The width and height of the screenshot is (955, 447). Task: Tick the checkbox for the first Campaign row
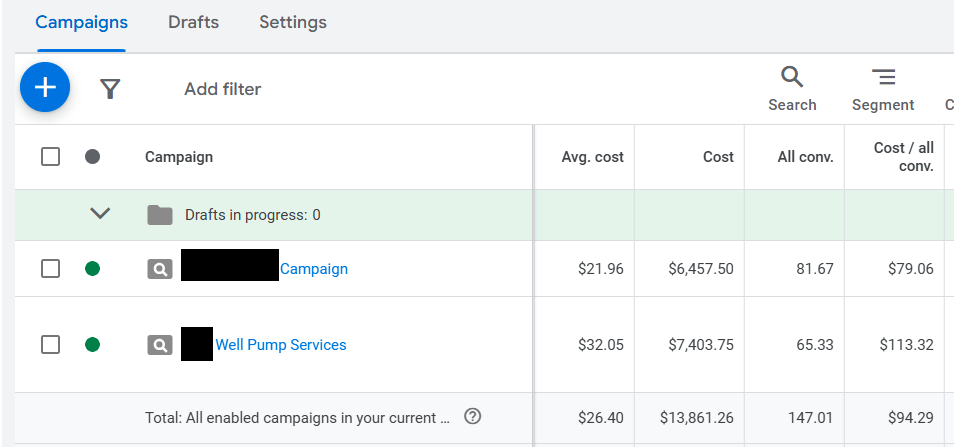point(51,269)
